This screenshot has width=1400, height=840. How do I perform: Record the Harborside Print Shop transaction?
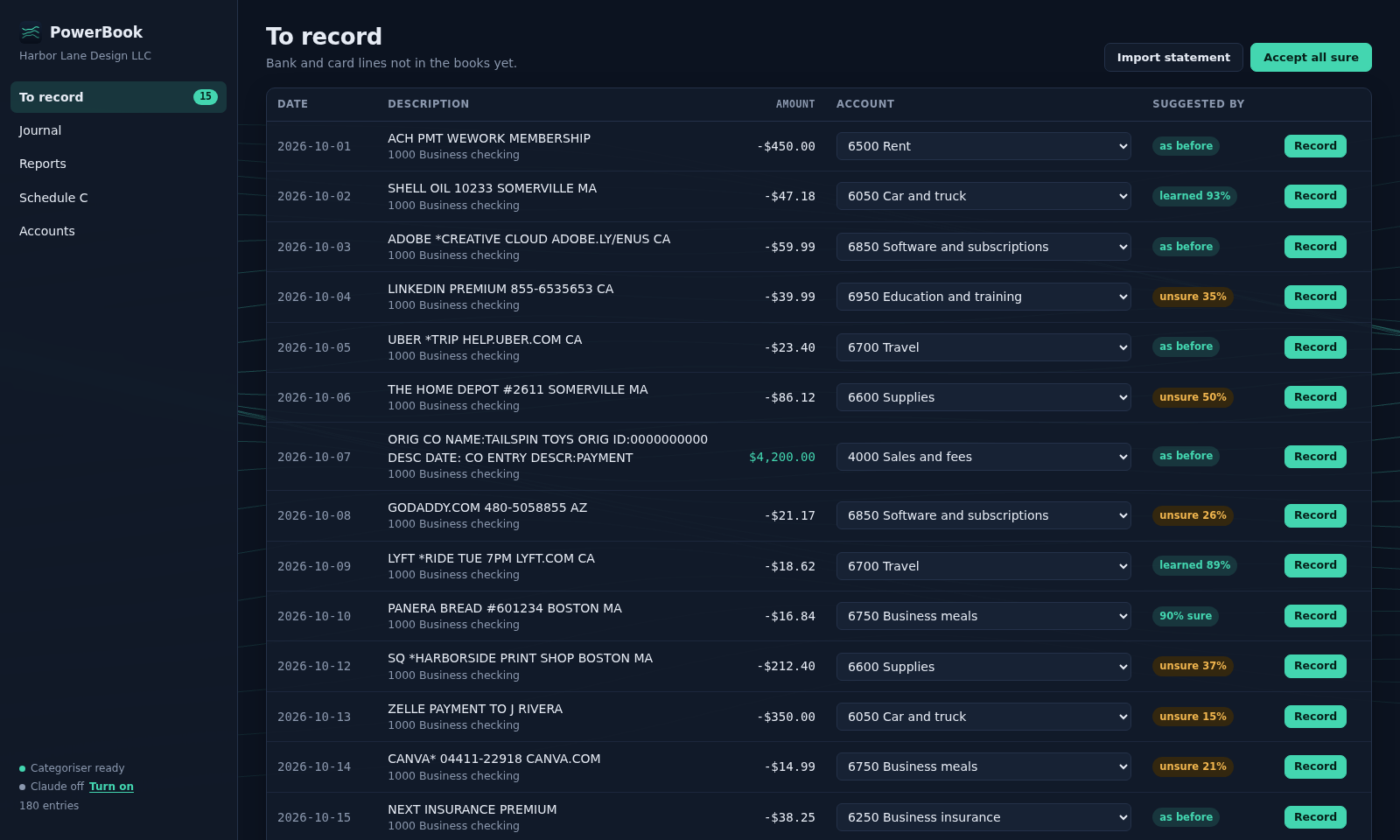point(1315,666)
